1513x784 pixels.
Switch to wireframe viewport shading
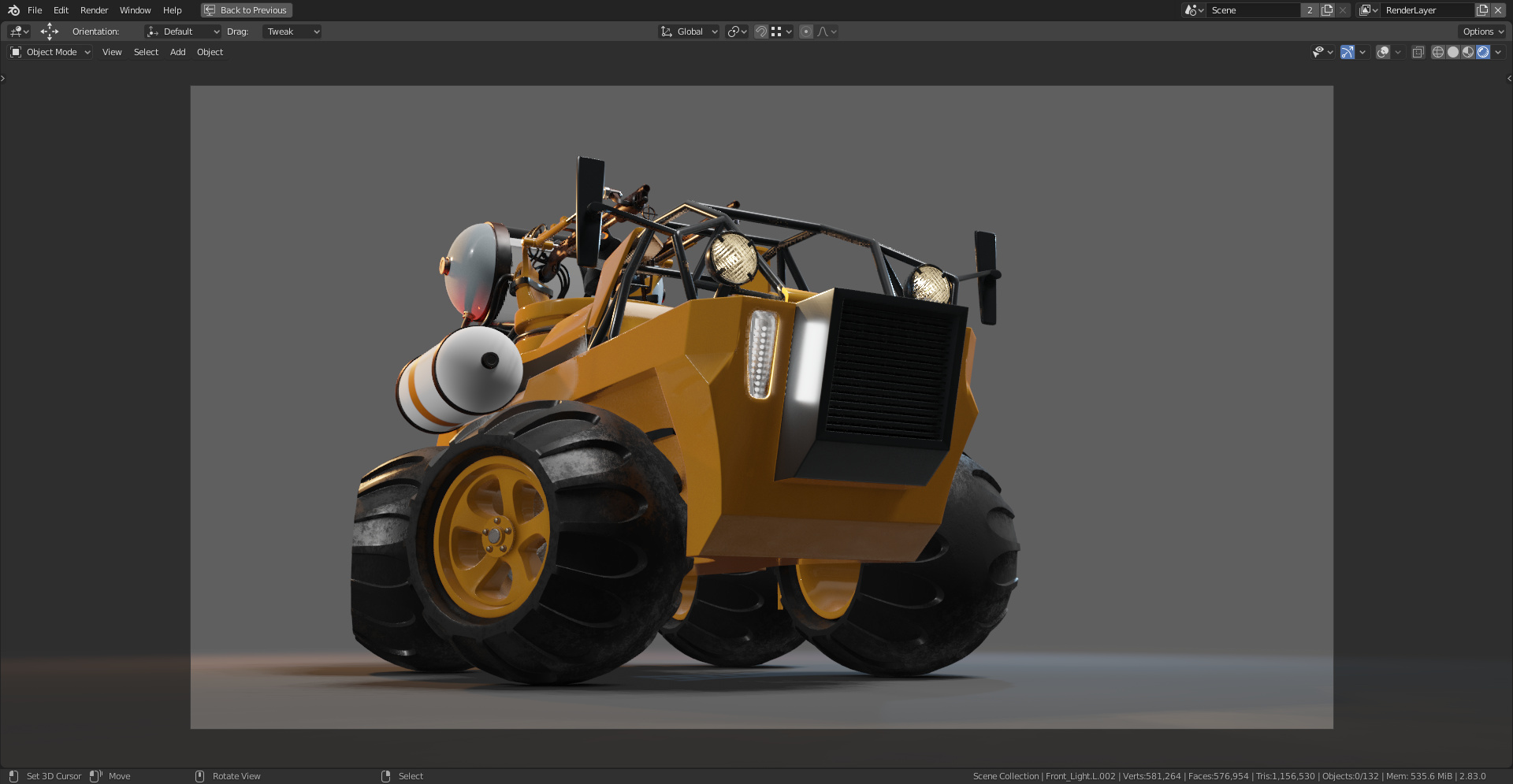1438,52
